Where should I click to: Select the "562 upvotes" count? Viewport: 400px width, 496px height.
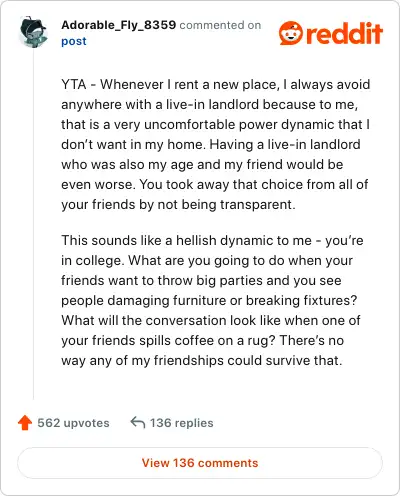(73, 423)
